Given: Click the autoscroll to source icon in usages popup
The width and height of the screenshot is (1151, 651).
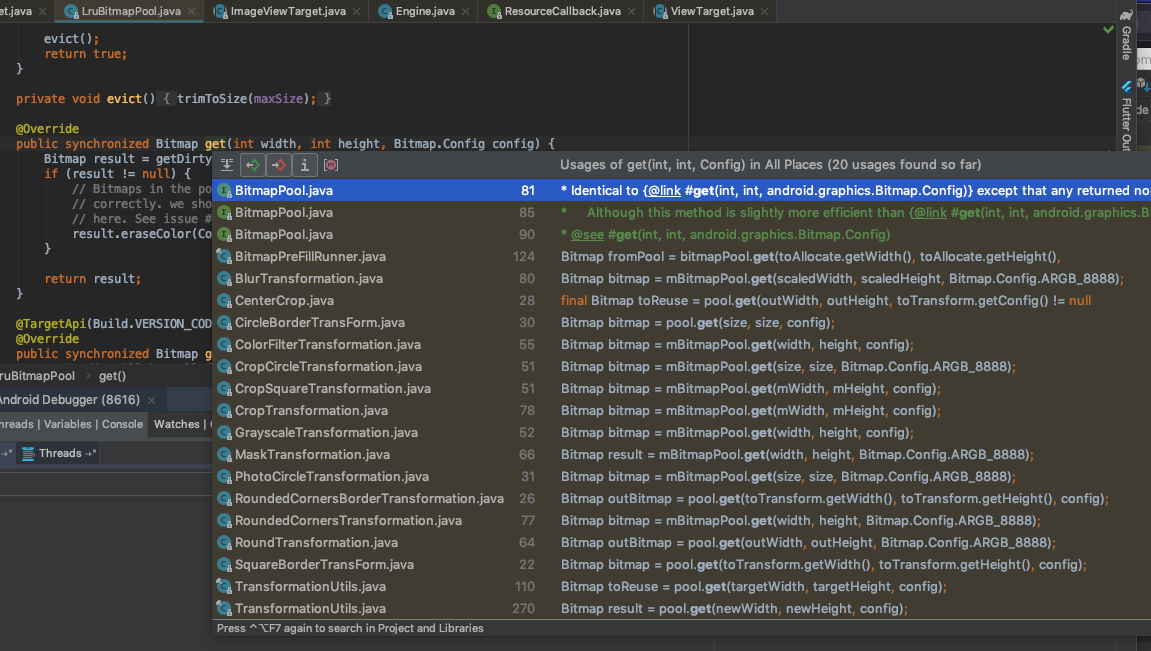Looking at the screenshot, I should click(227, 165).
